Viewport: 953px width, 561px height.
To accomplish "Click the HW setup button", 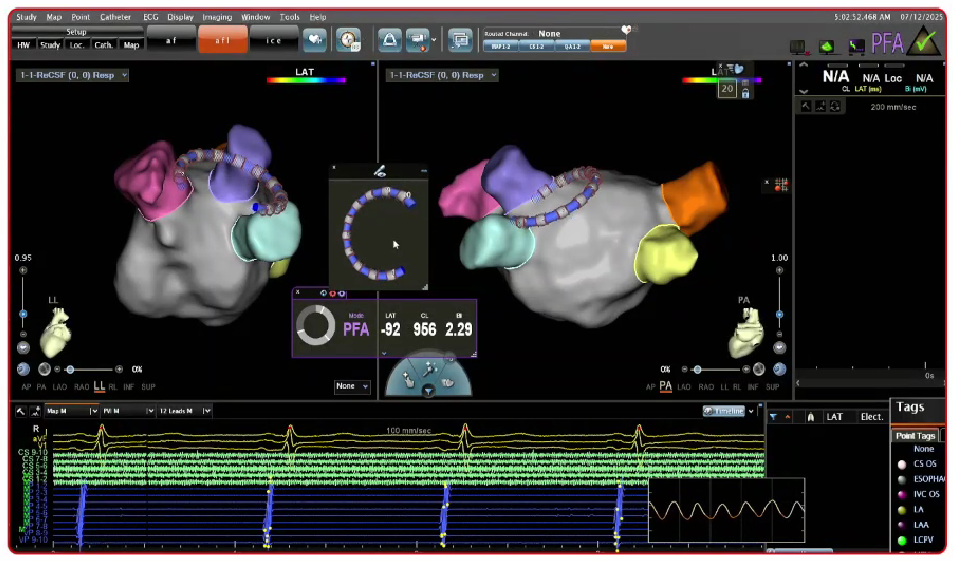I will 23,45.
